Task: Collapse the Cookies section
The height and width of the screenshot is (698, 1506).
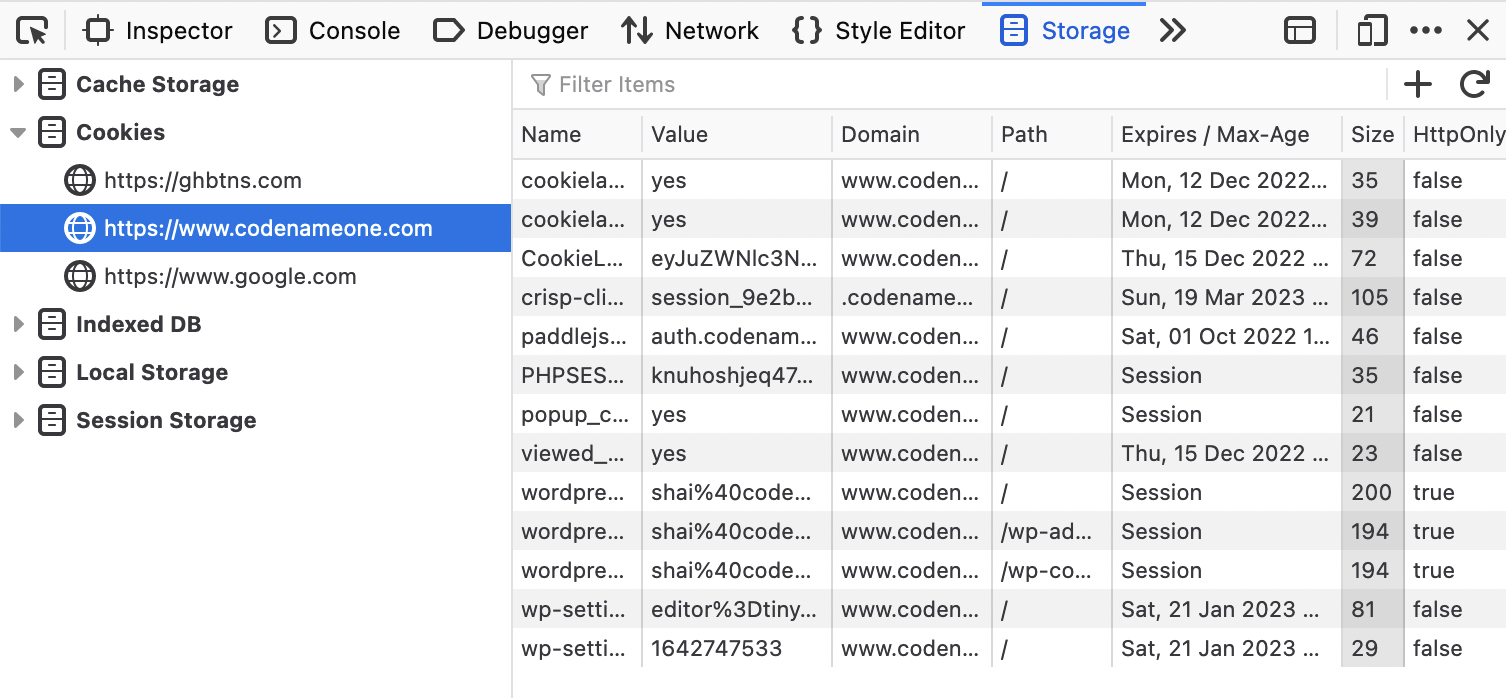Action: pos(18,132)
